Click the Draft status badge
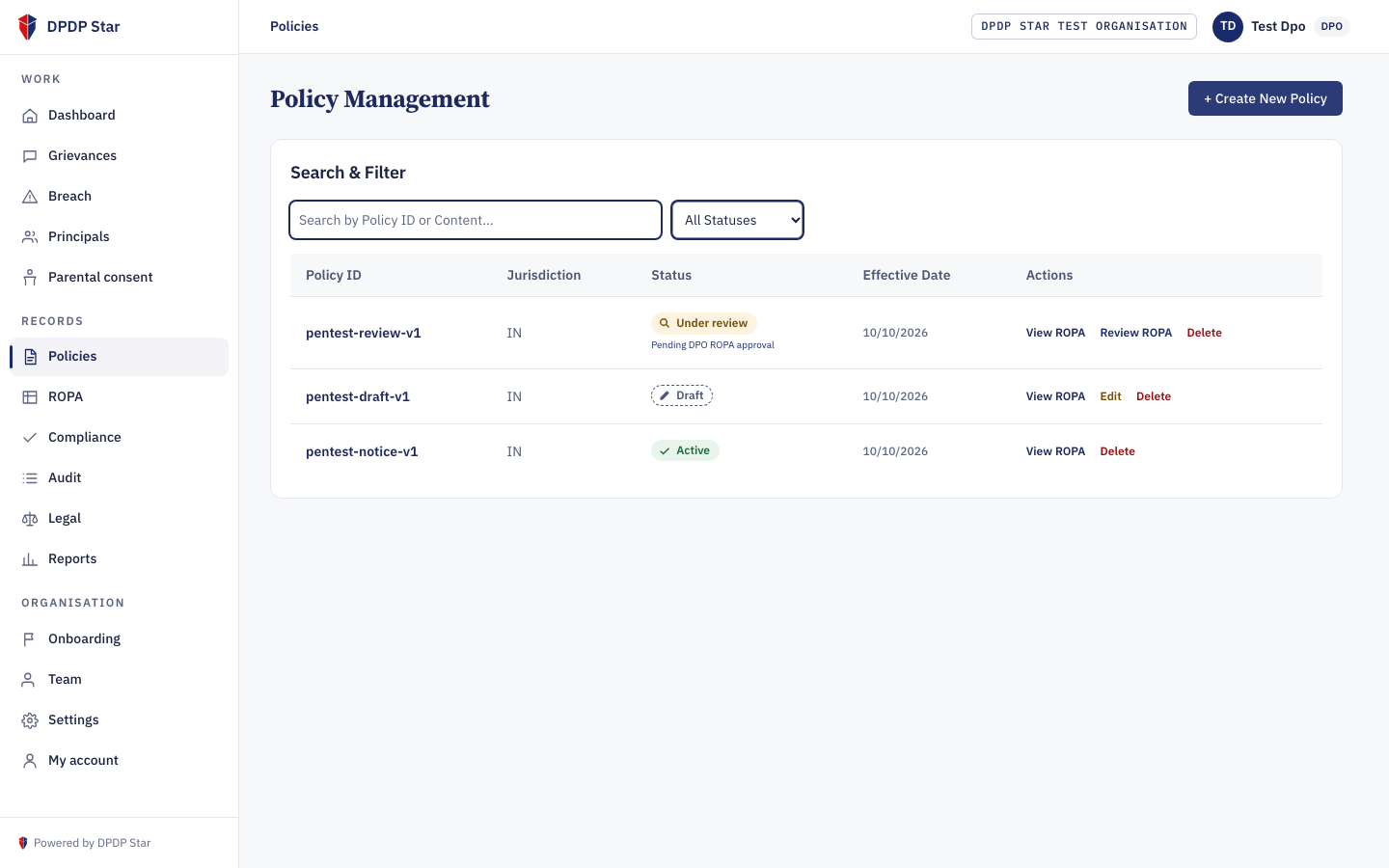 (x=682, y=395)
